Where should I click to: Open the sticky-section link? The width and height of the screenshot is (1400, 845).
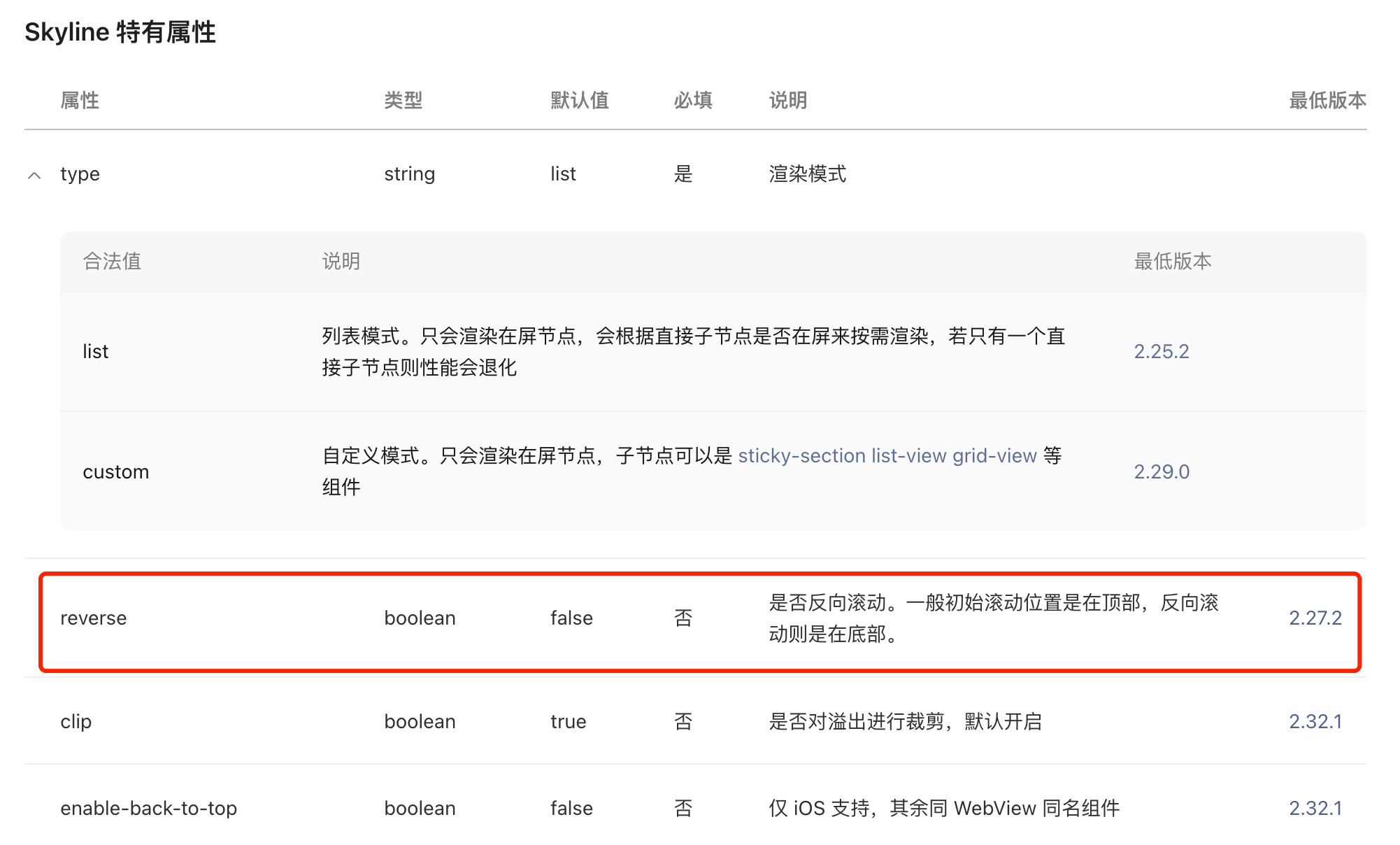[801, 456]
